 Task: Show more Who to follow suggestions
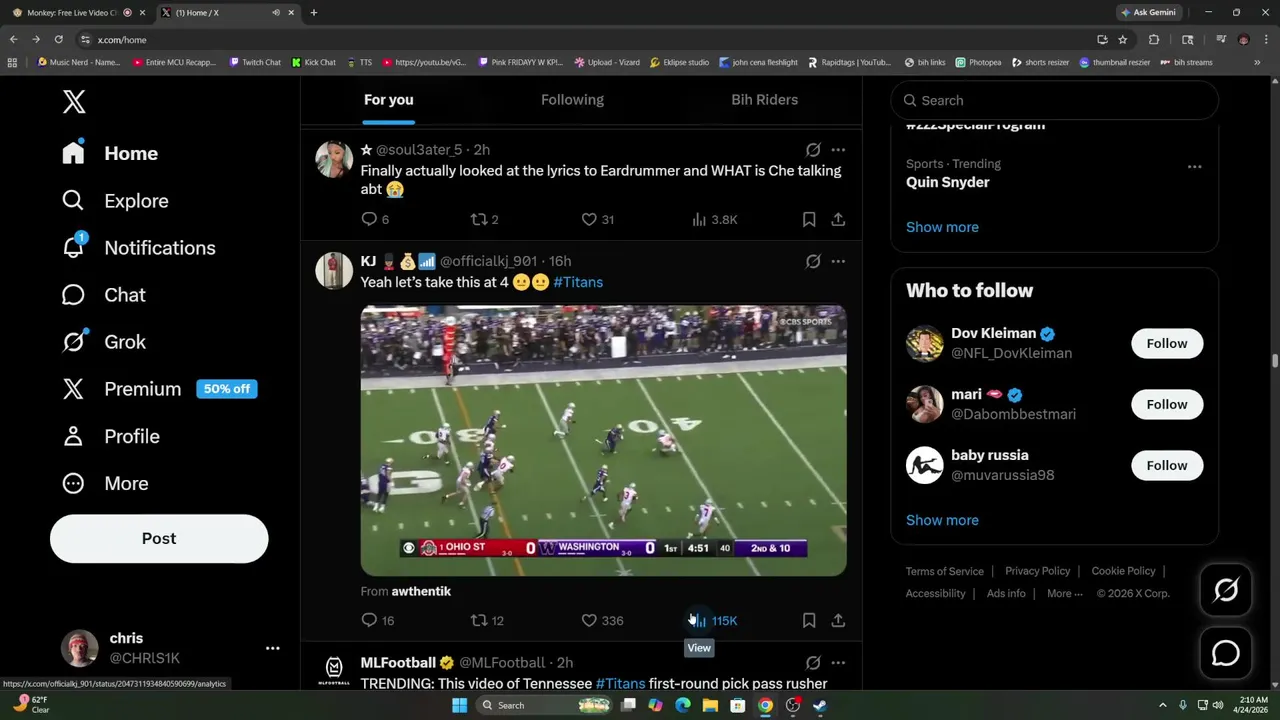tap(942, 520)
